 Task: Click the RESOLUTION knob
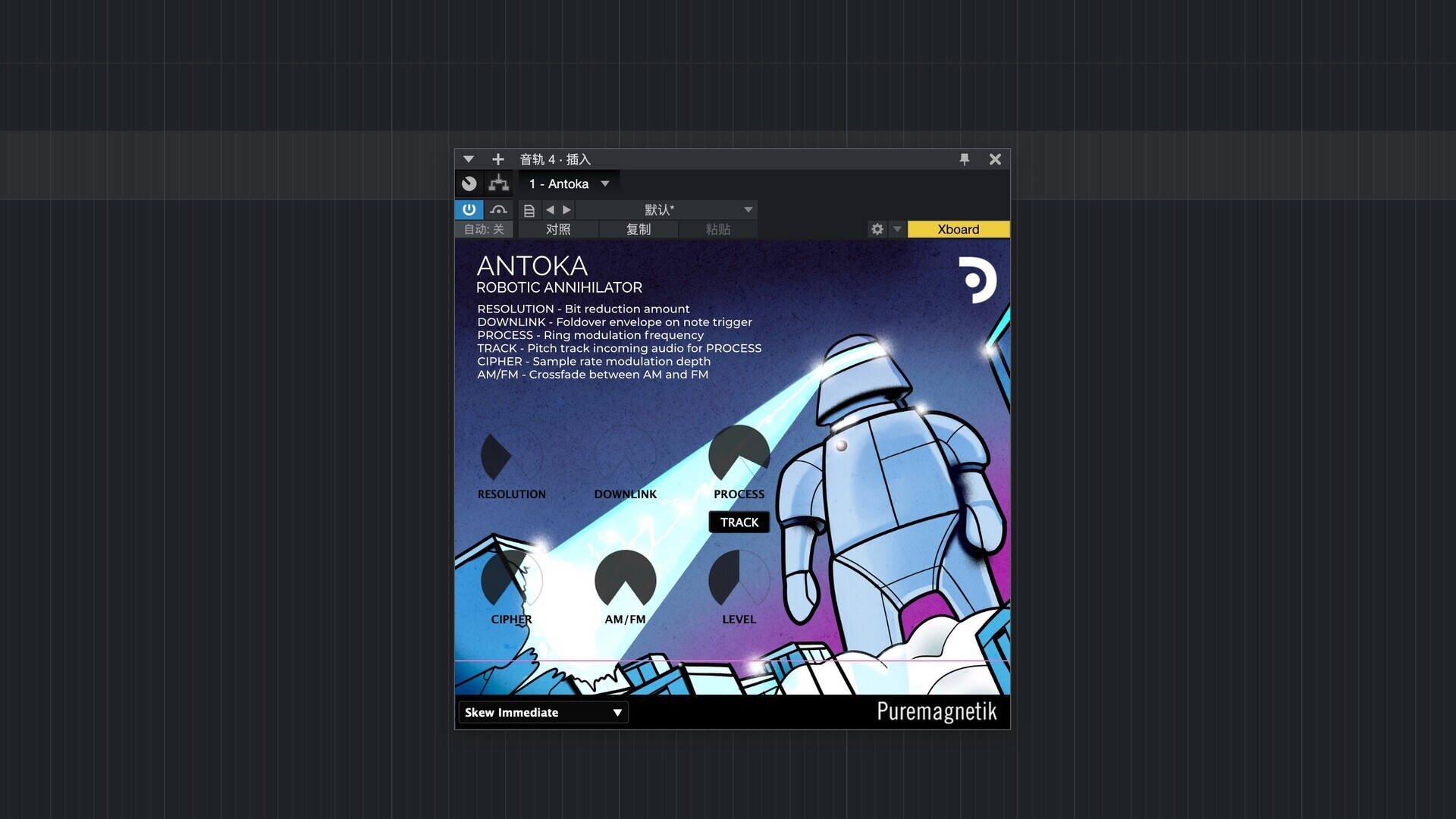[x=512, y=456]
